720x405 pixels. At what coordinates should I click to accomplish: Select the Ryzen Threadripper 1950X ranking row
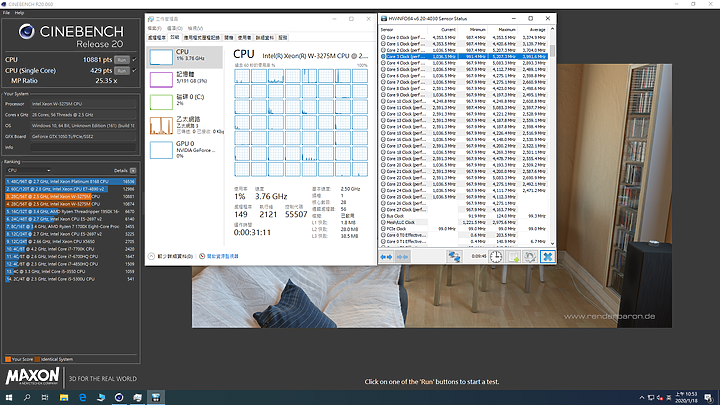coord(71,211)
